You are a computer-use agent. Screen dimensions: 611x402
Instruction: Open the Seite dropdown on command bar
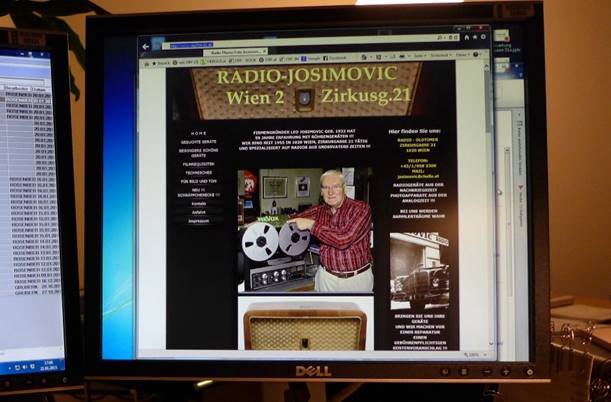pyautogui.click(x=419, y=56)
